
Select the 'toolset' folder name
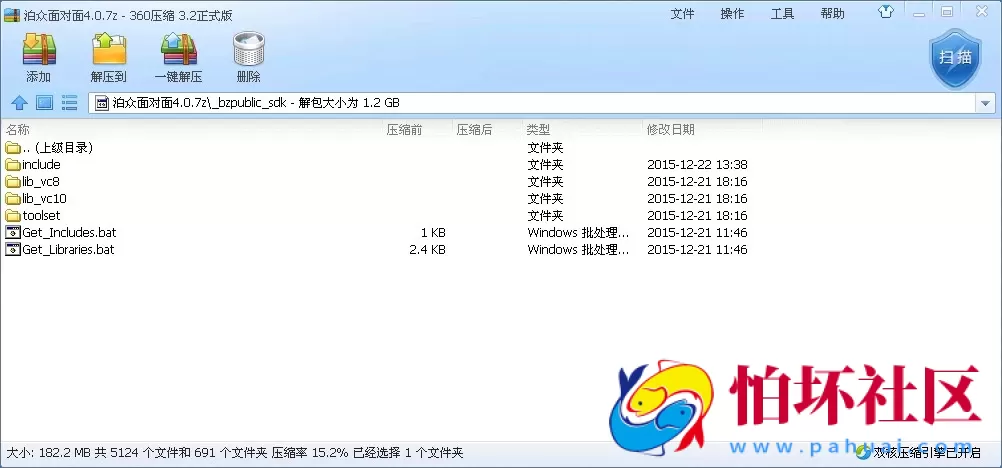(x=41, y=215)
